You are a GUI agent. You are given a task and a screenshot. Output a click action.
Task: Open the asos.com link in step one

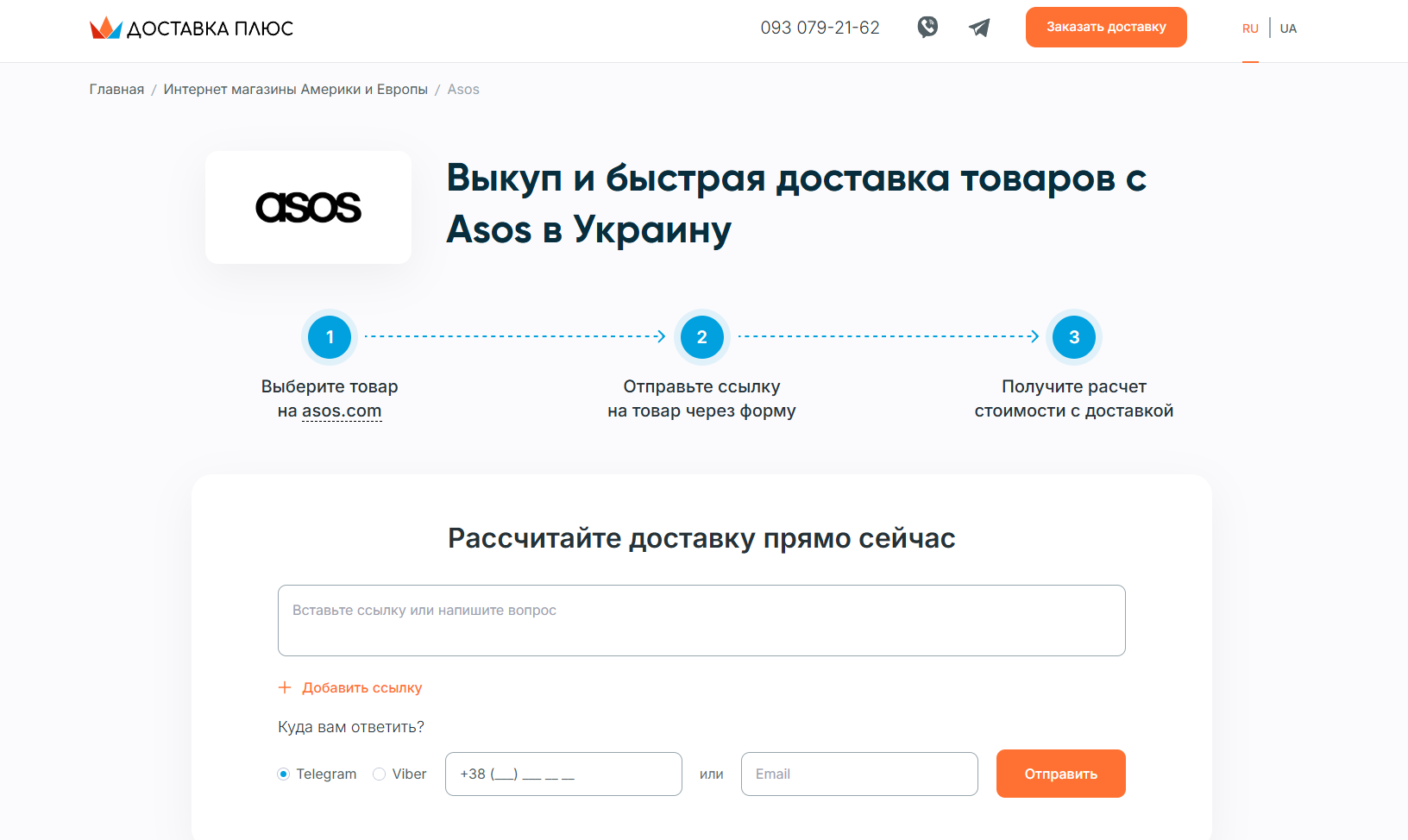coord(342,411)
